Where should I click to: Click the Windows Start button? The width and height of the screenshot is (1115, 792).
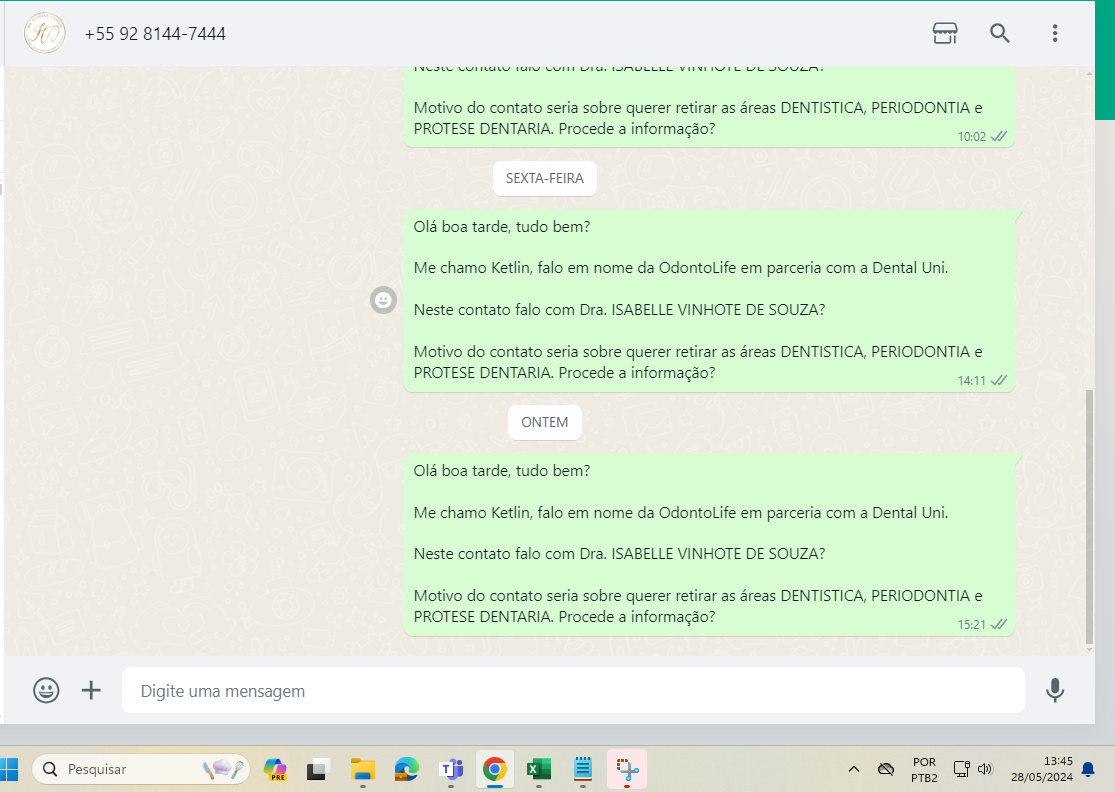pyautogui.click(x=9, y=769)
